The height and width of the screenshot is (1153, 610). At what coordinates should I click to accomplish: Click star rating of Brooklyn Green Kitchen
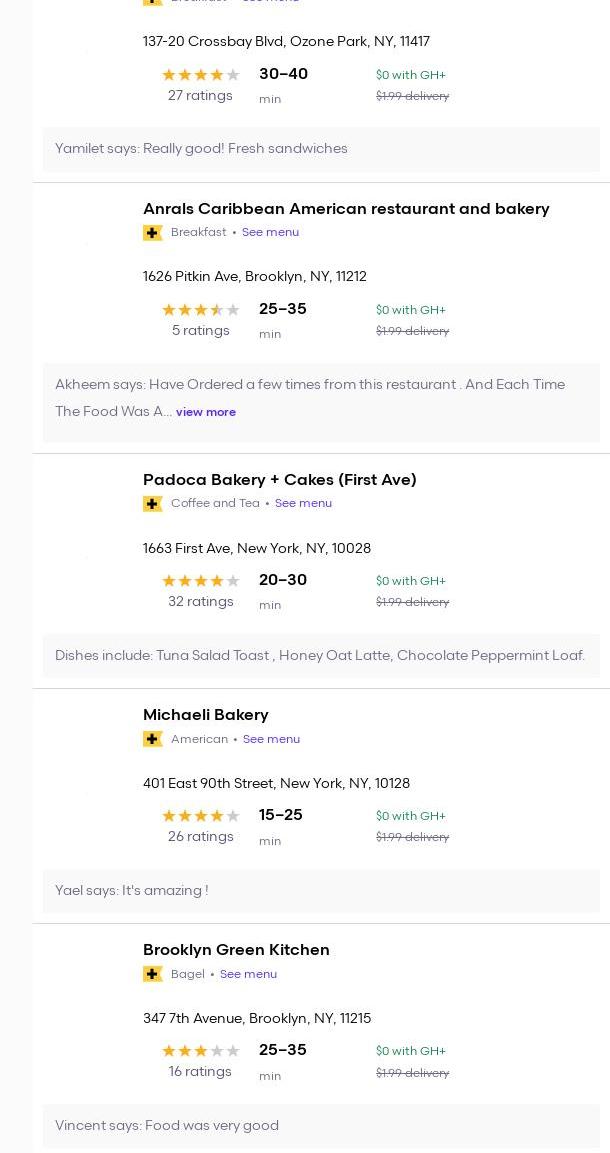tap(200, 1051)
